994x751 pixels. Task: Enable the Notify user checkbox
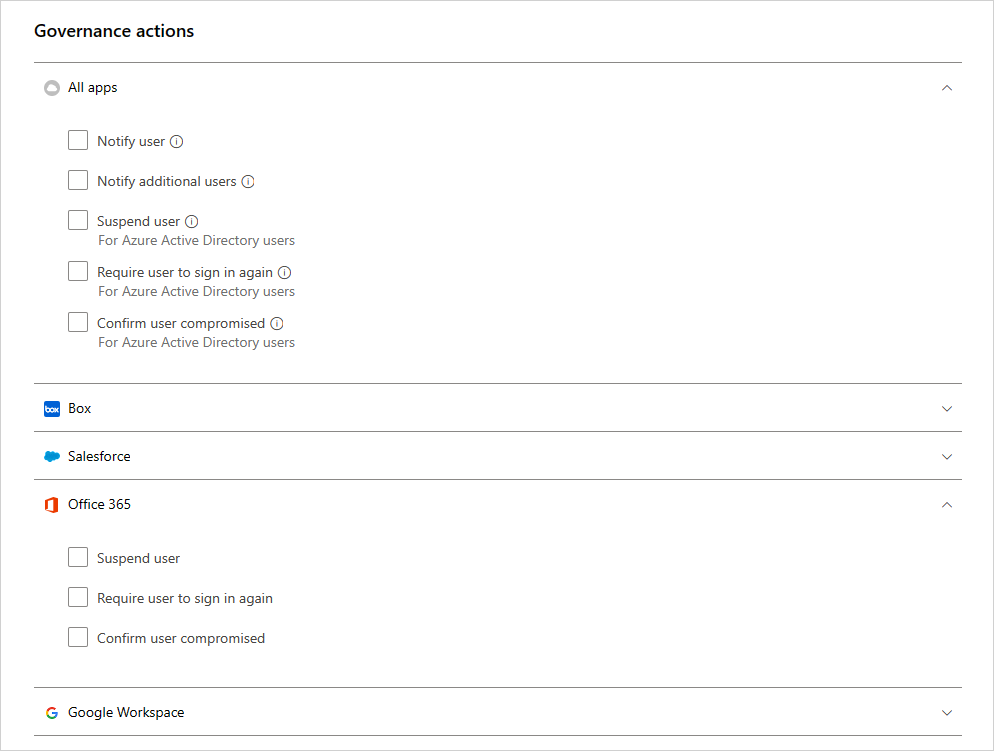point(78,140)
